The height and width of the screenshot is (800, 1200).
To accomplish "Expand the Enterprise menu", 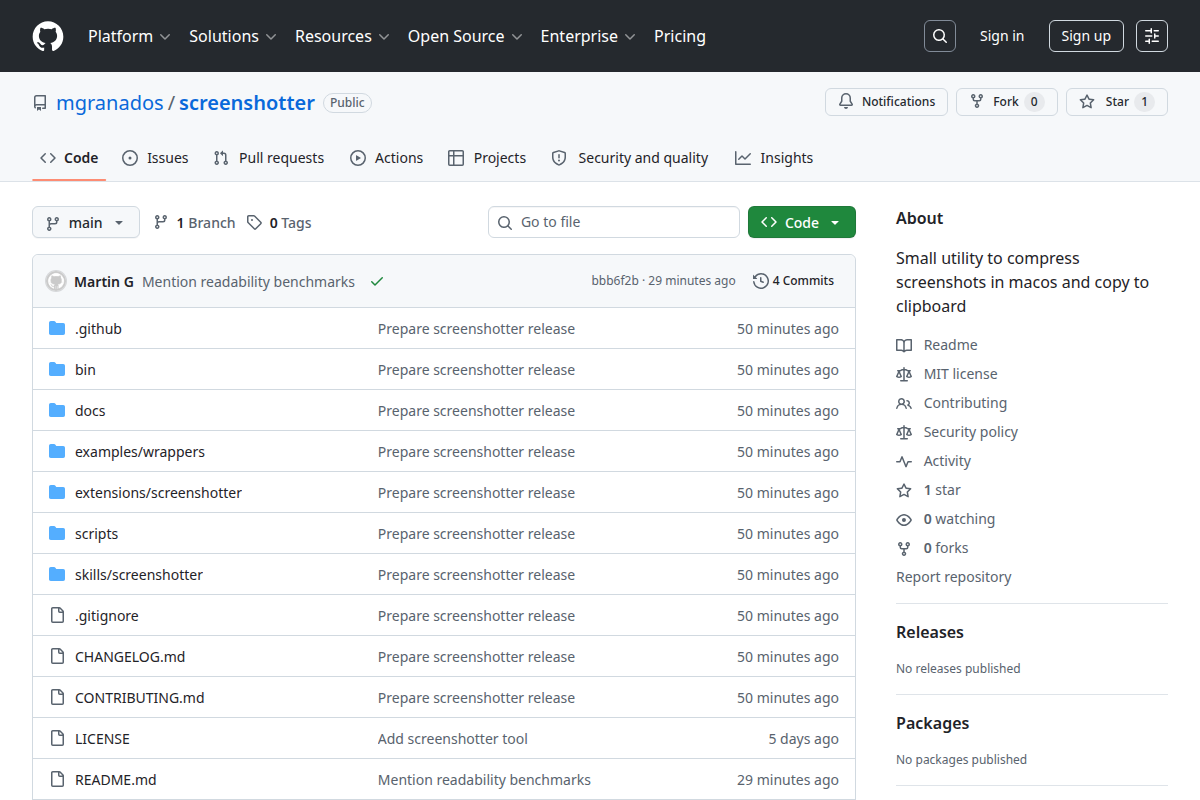I will pyautogui.click(x=588, y=36).
